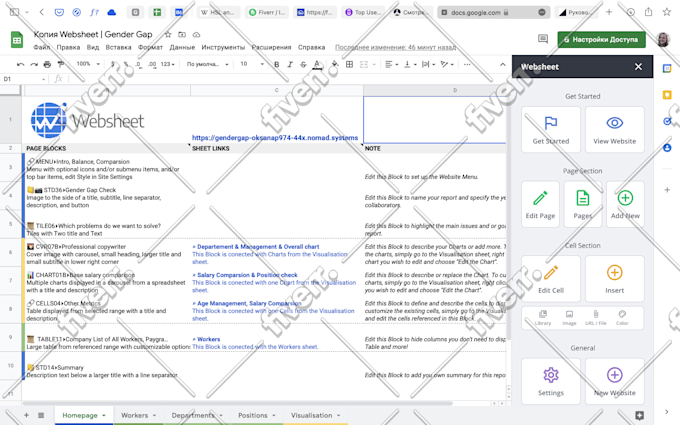Open the gendergap nomad.systems website link
This screenshot has width=680, height=425.
click(x=275, y=137)
